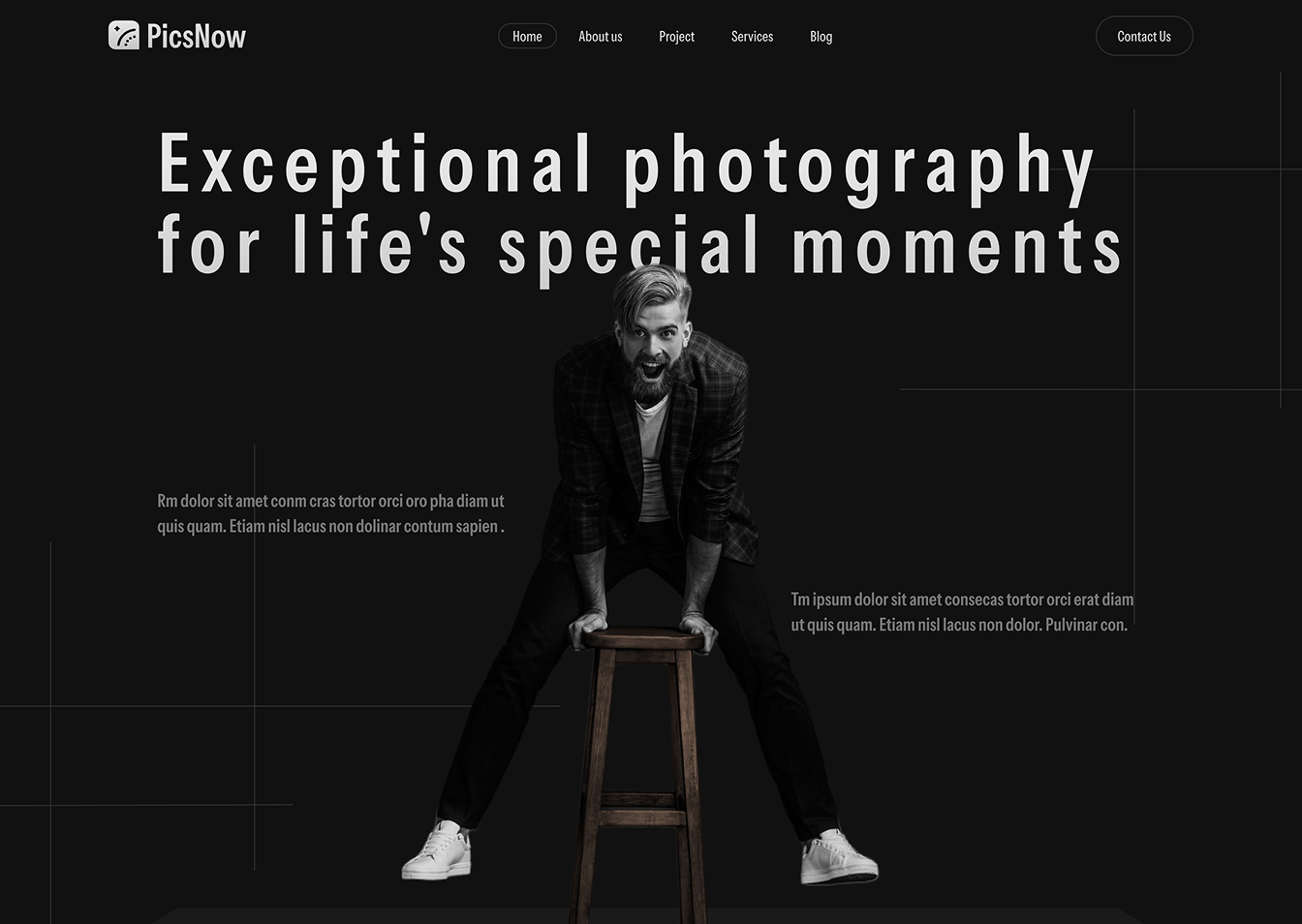Click the left white sneaker

click(x=438, y=852)
